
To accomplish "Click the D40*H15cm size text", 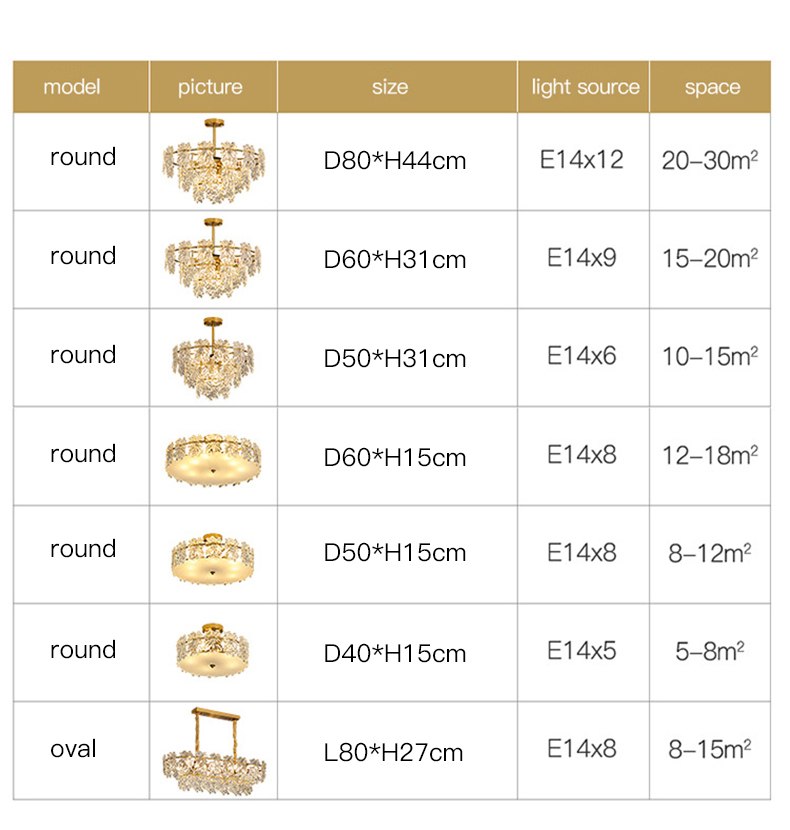I will point(395,654).
